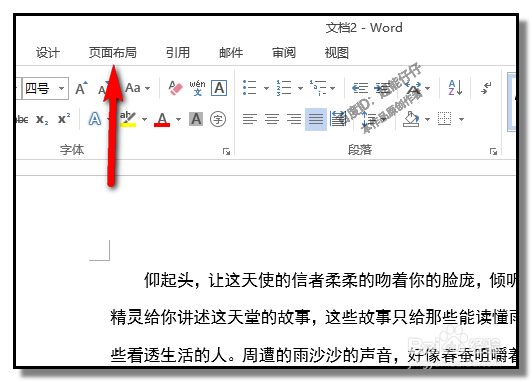Switch to the 页面布局 tab
This screenshot has width=532, height=382.
[113, 53]
